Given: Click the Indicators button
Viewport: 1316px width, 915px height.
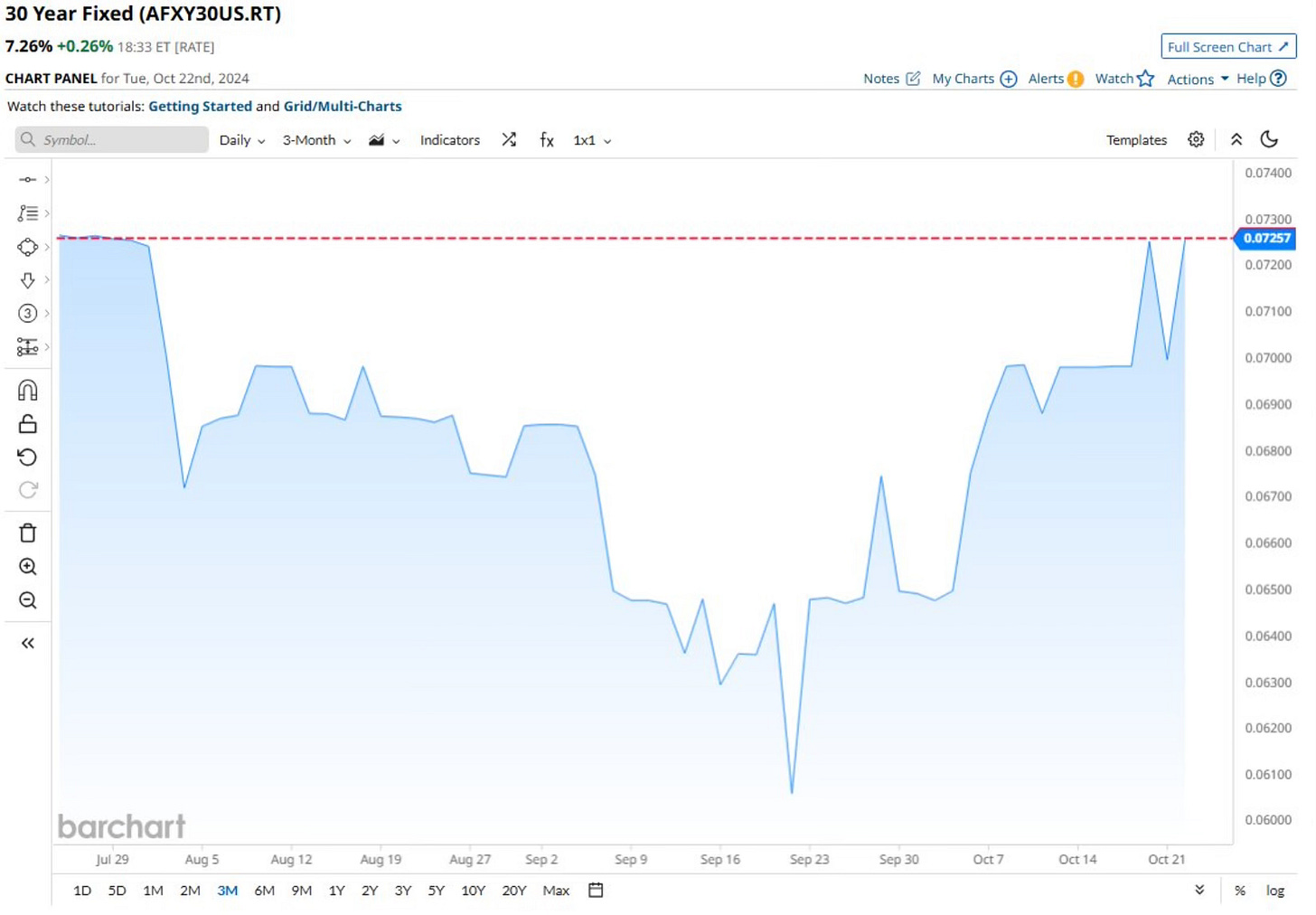Looking at the screenshot, I should pyautogui.click(x=450, y=140).
